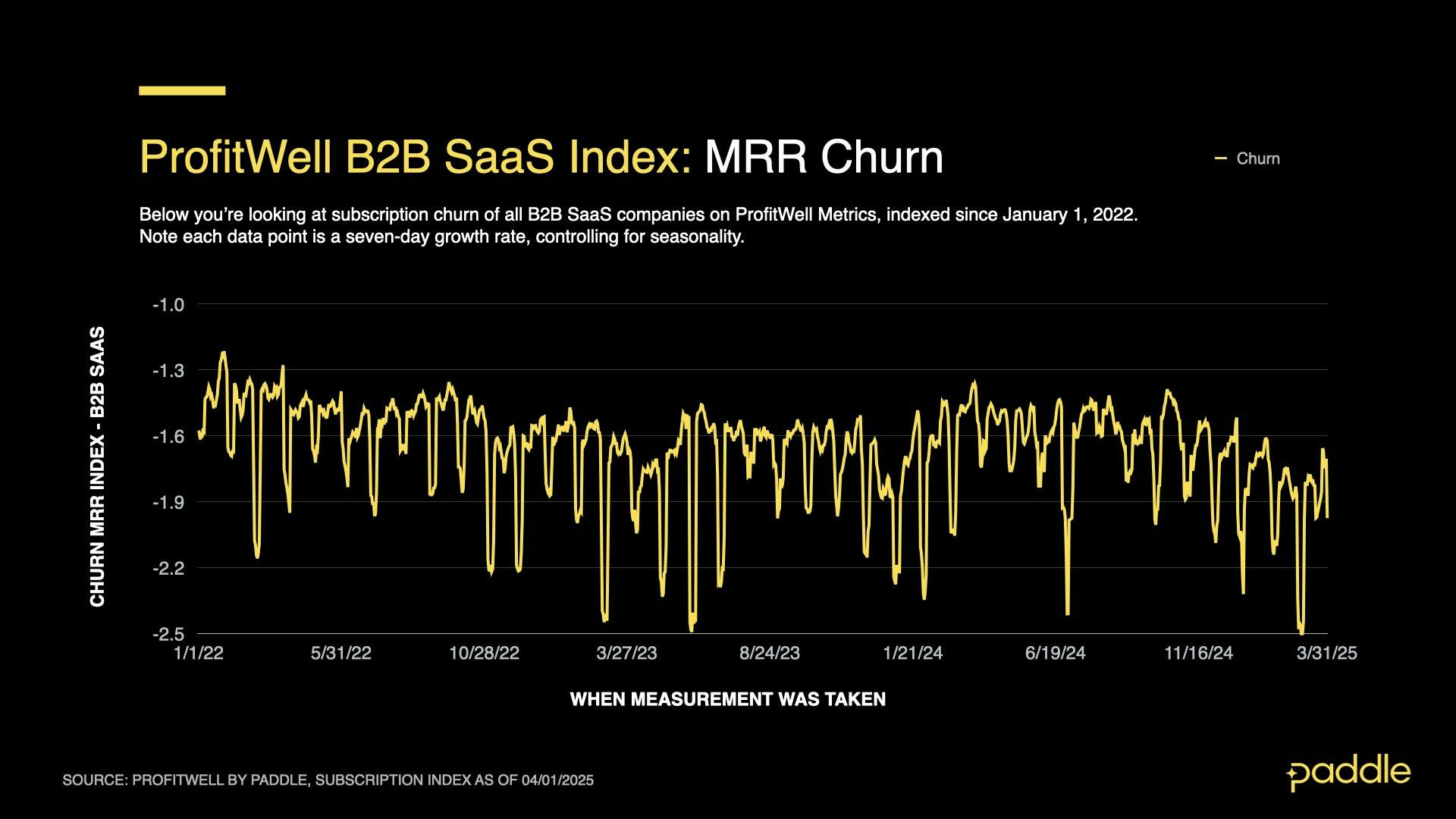This screenshot has width=1456, height=819.
Task: Click the 10/28/22 date label
Action: click(484, 653)
